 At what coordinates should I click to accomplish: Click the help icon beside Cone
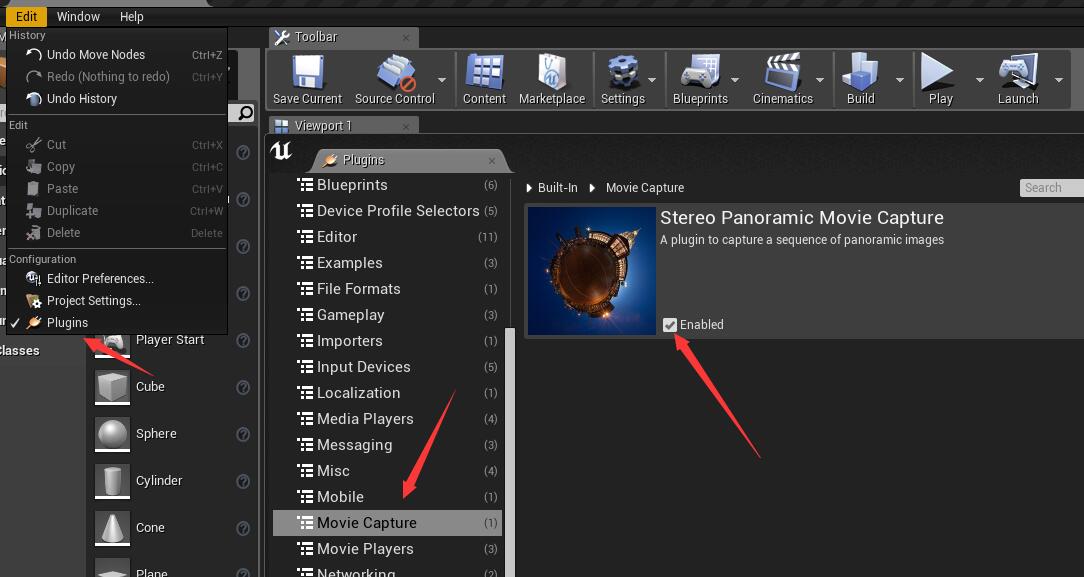[243, 528]
